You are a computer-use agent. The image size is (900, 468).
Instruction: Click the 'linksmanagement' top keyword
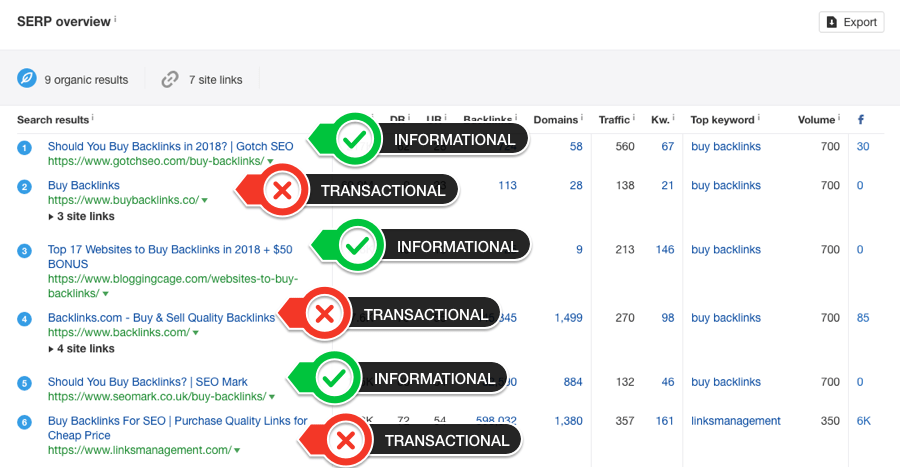coord(735,421)
